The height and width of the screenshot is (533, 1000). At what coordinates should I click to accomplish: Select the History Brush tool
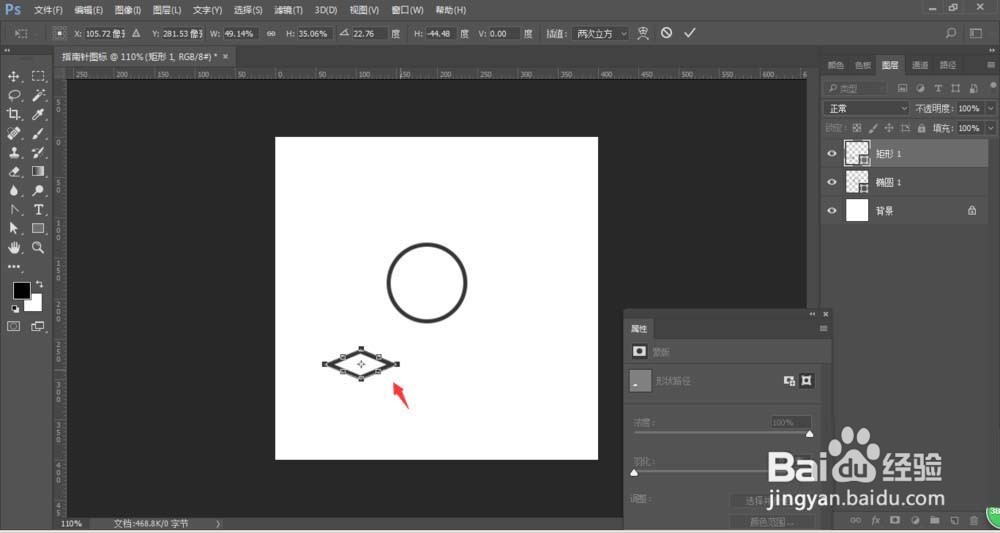[x=38, y=152]
